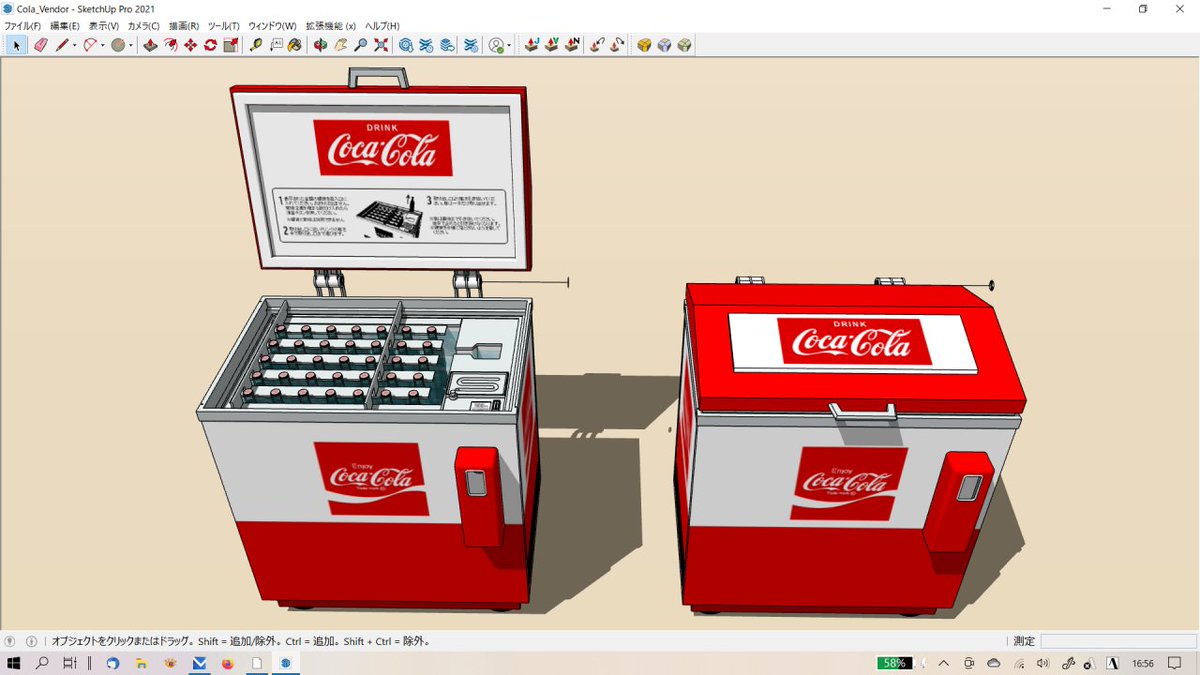Screen dimensions: 1200x675
Task: Click the taskbar volume speaker icon
Action: 1043,663
